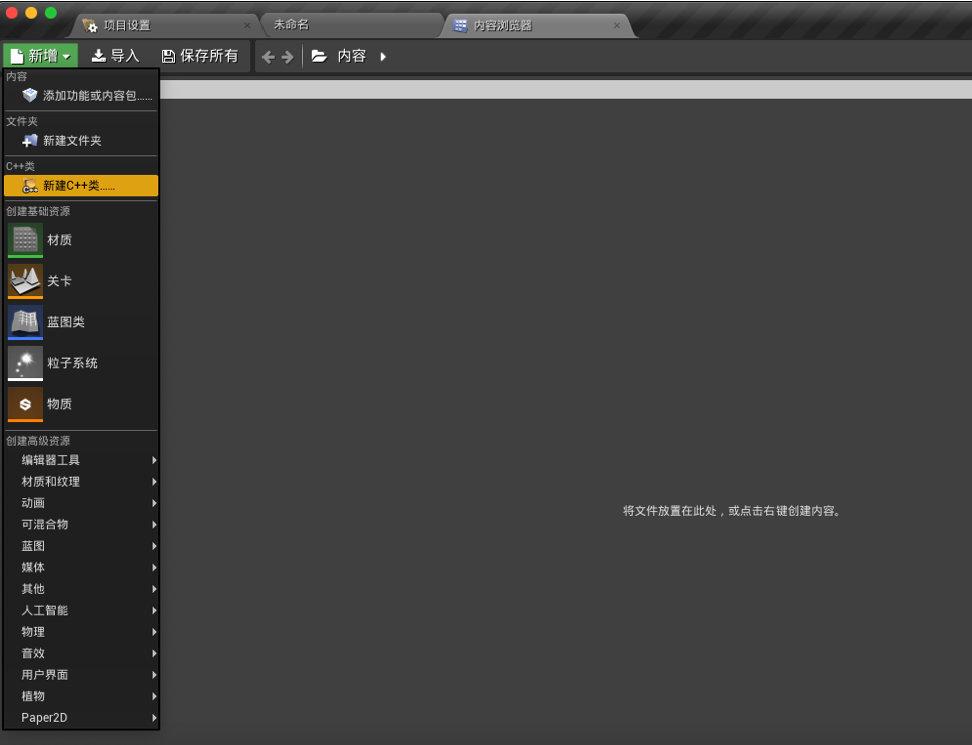Create a 粒子系统 particle system
Image resolution: width=972 pixels, height=745 pixels.
[x=81, y=363]
